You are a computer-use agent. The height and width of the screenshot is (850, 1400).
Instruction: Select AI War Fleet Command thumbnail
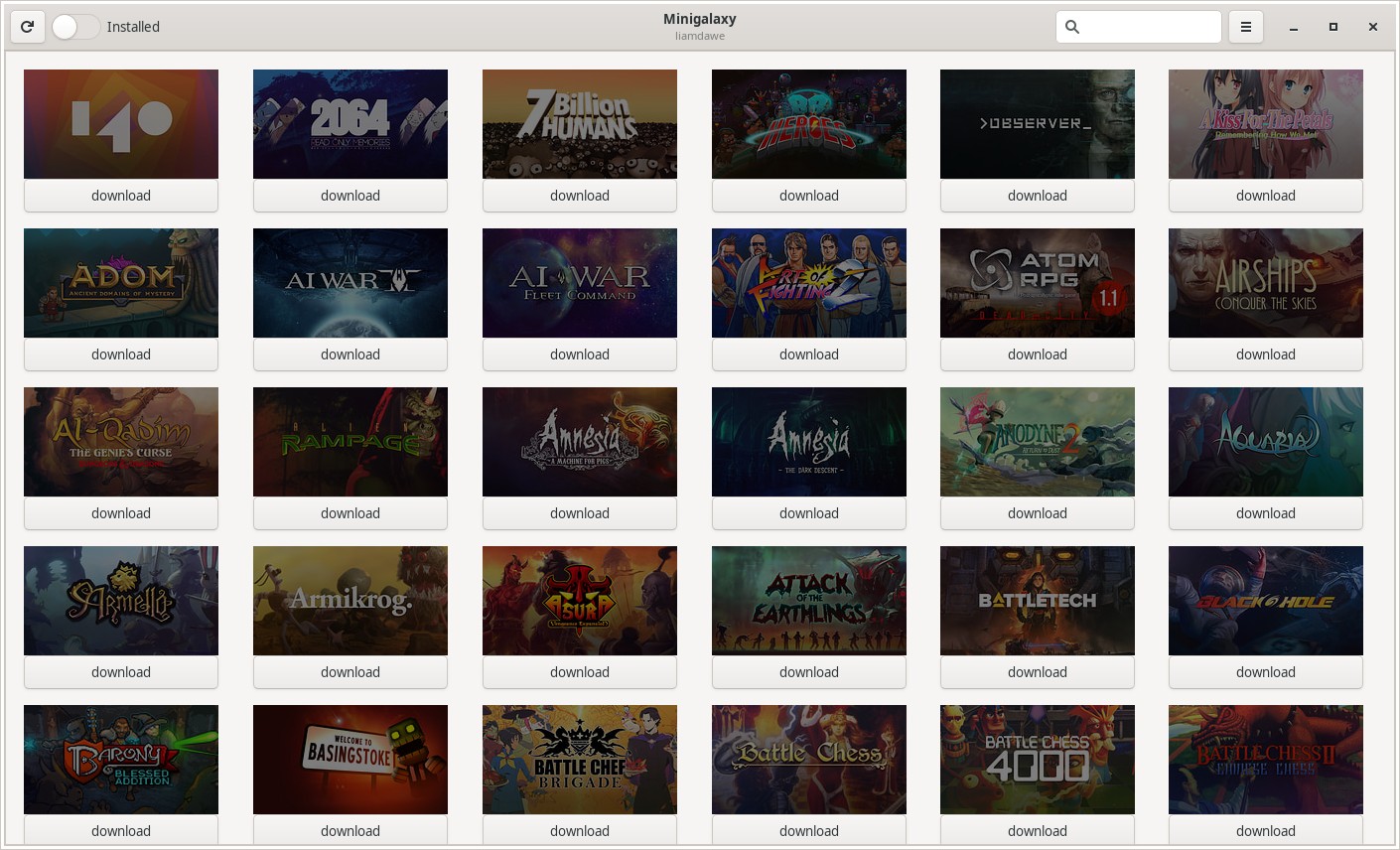580,283
